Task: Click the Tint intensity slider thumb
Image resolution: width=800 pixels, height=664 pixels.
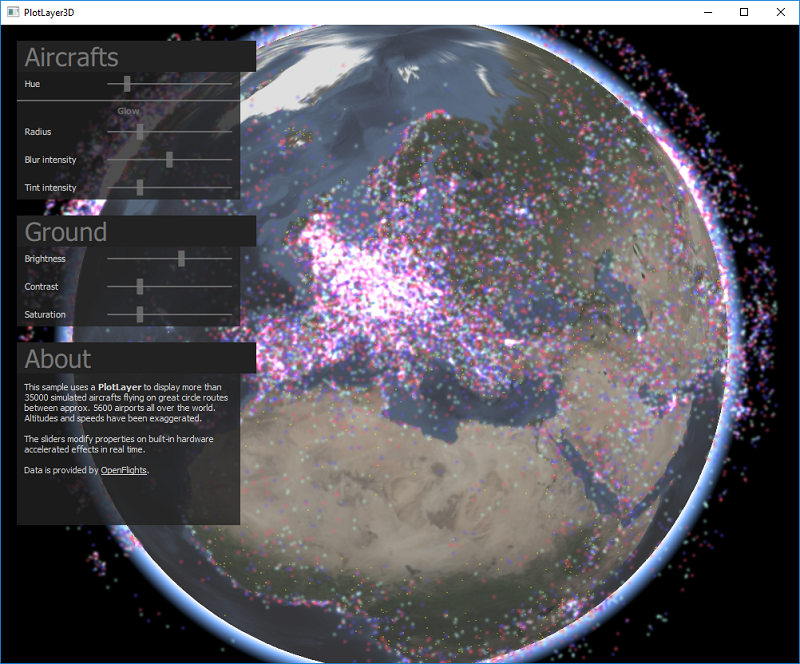Action: pyautogui.click(x=140, y=187)
